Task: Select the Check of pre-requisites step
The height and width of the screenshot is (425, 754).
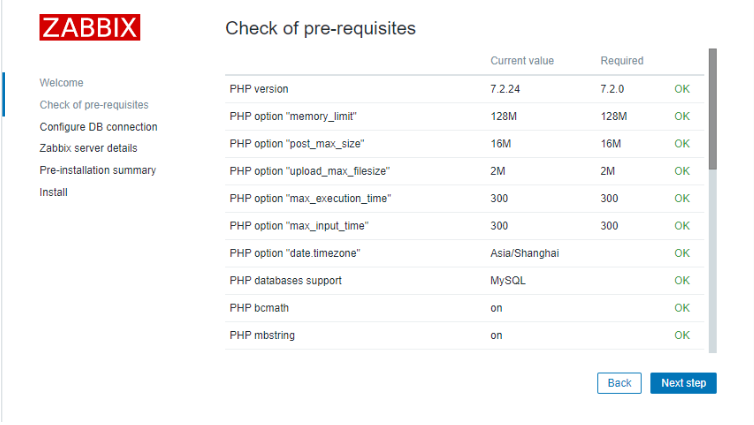Action: click(94, 105)
